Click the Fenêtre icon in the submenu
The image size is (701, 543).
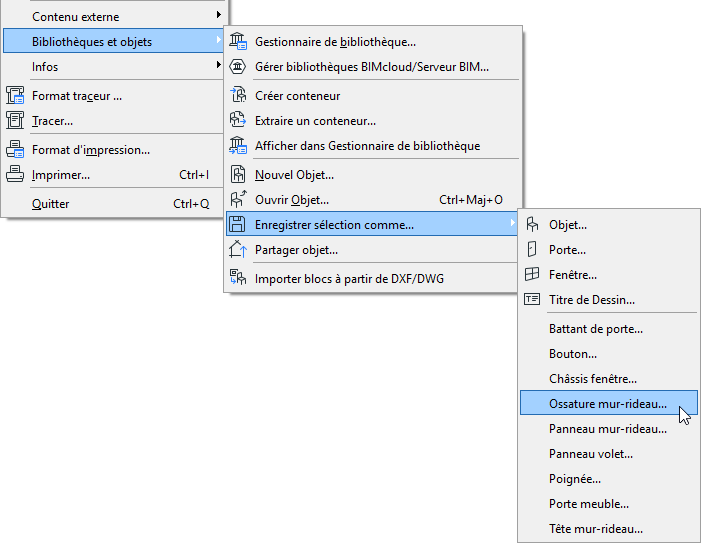coord(532,275)
